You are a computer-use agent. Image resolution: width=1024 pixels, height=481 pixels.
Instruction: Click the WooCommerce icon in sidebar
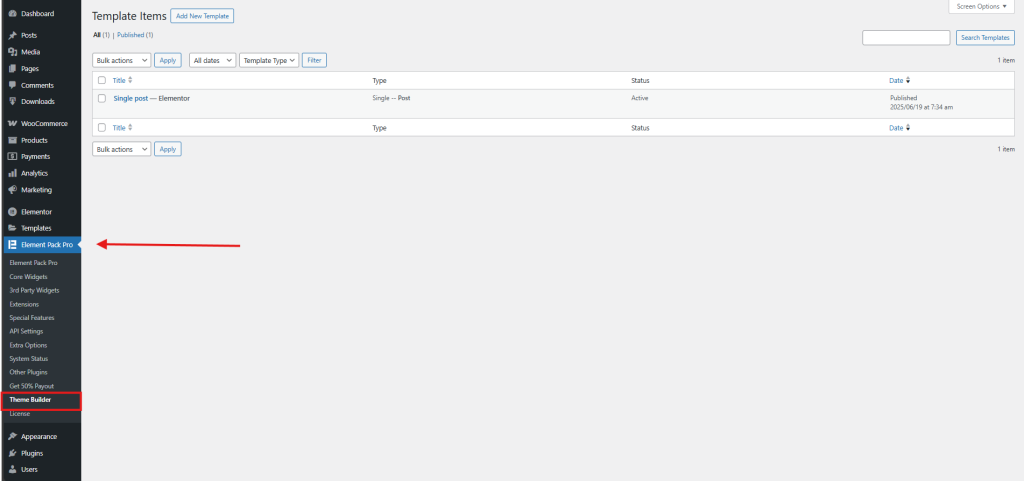(12, 124)
